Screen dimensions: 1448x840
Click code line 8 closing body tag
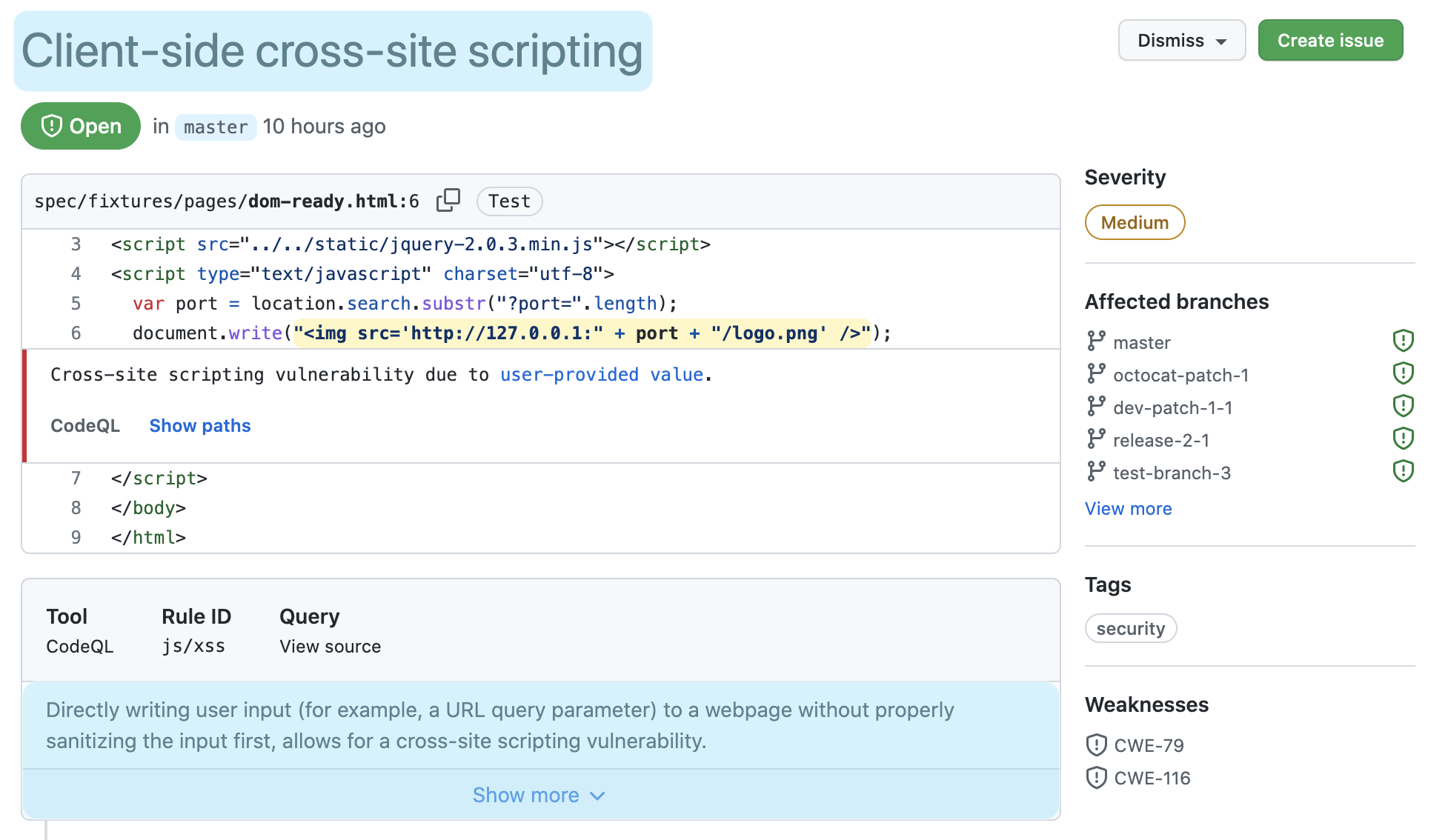148,508
